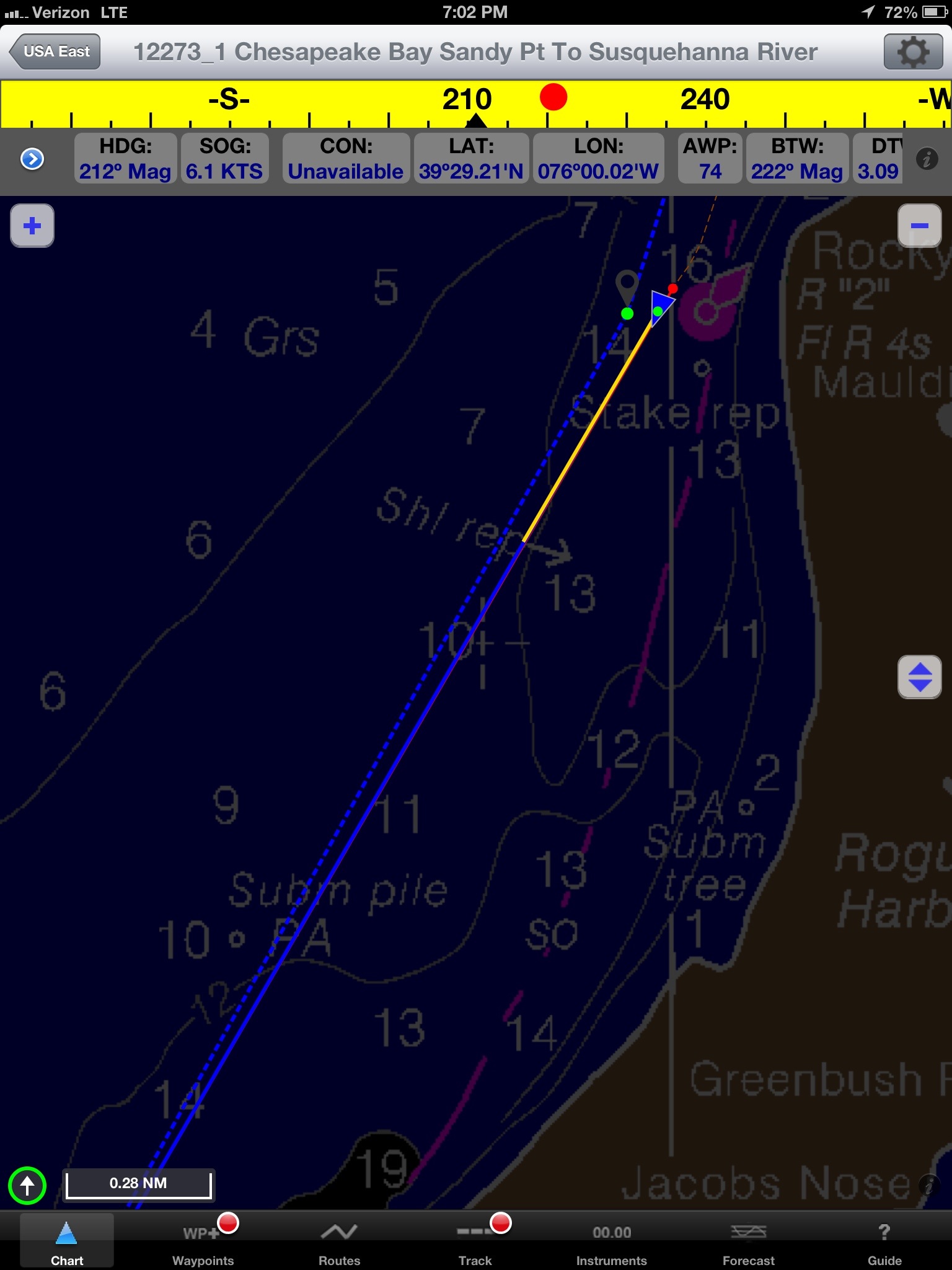Open the Forecast tab

748,1239
